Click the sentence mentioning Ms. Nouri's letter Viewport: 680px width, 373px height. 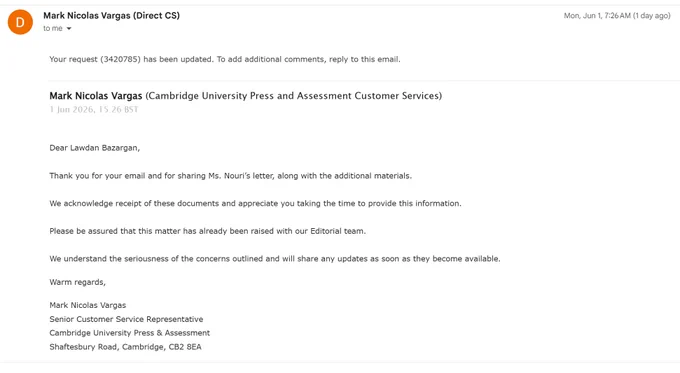coord(230,176)
